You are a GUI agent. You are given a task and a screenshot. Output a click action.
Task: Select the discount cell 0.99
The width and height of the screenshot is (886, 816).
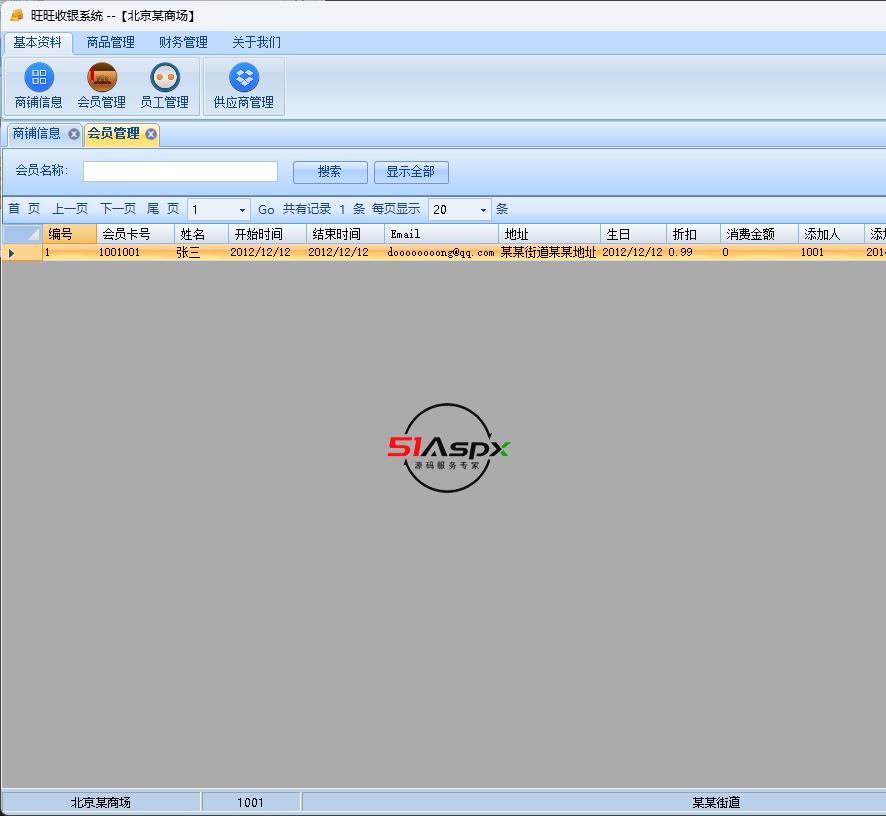tap(693, 253)
